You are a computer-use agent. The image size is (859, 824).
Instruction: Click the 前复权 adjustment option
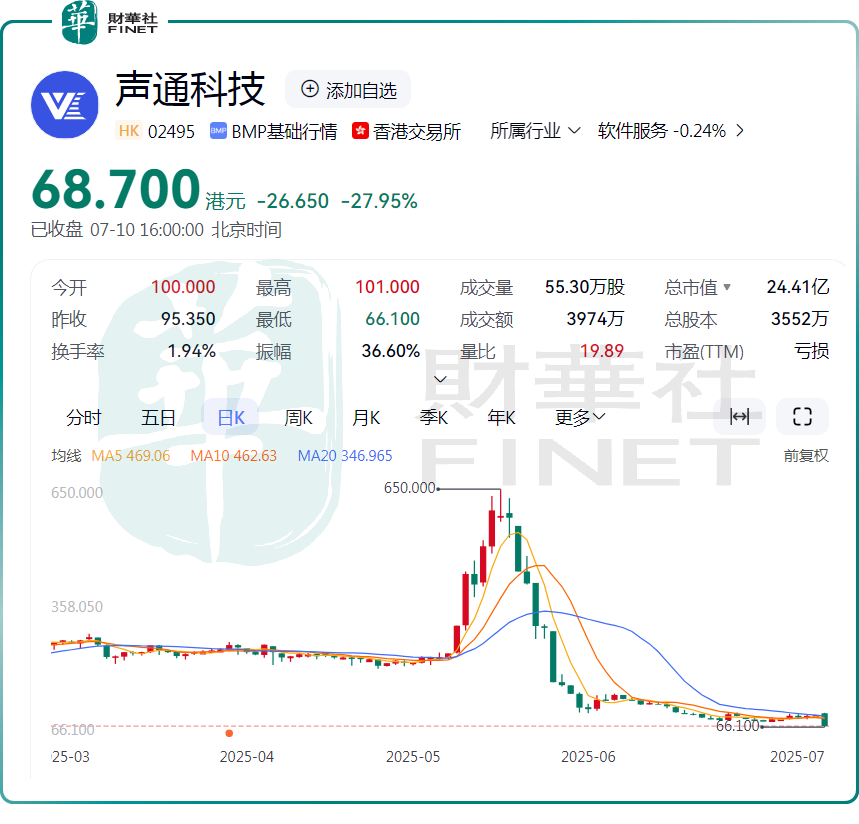806,455
